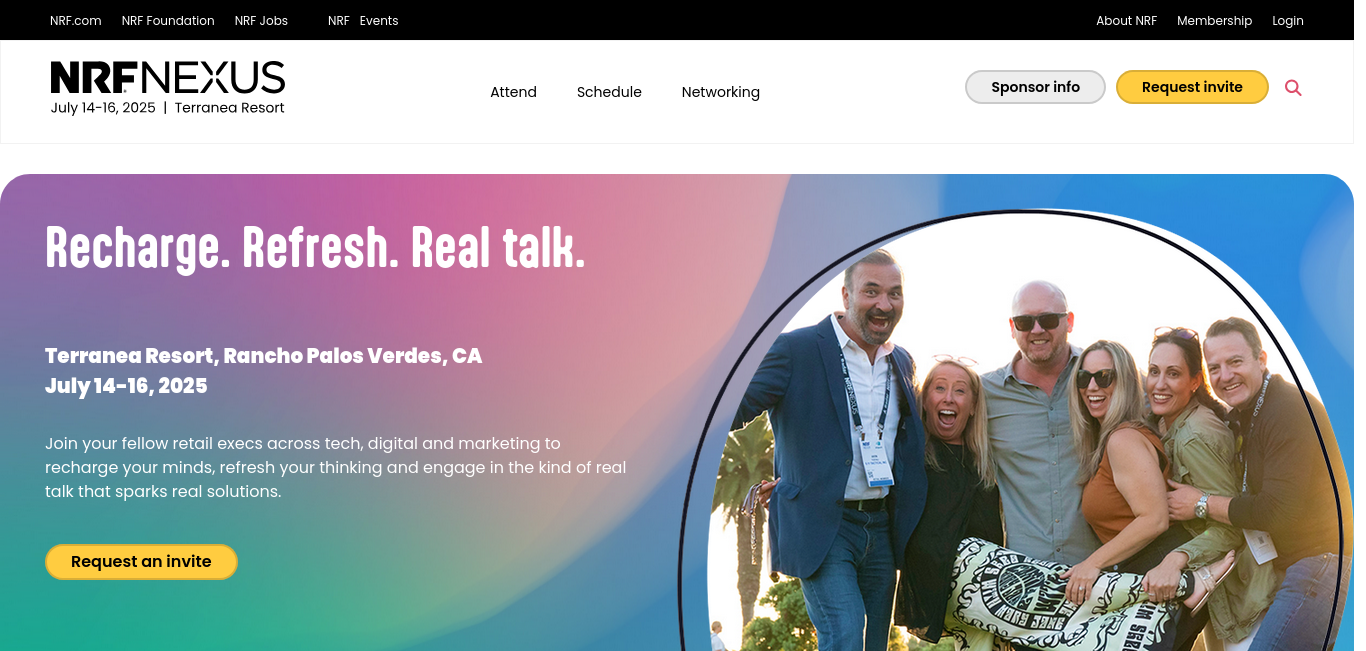Click the Request invite header button
1366x651 pixels.
point(1192,87)
